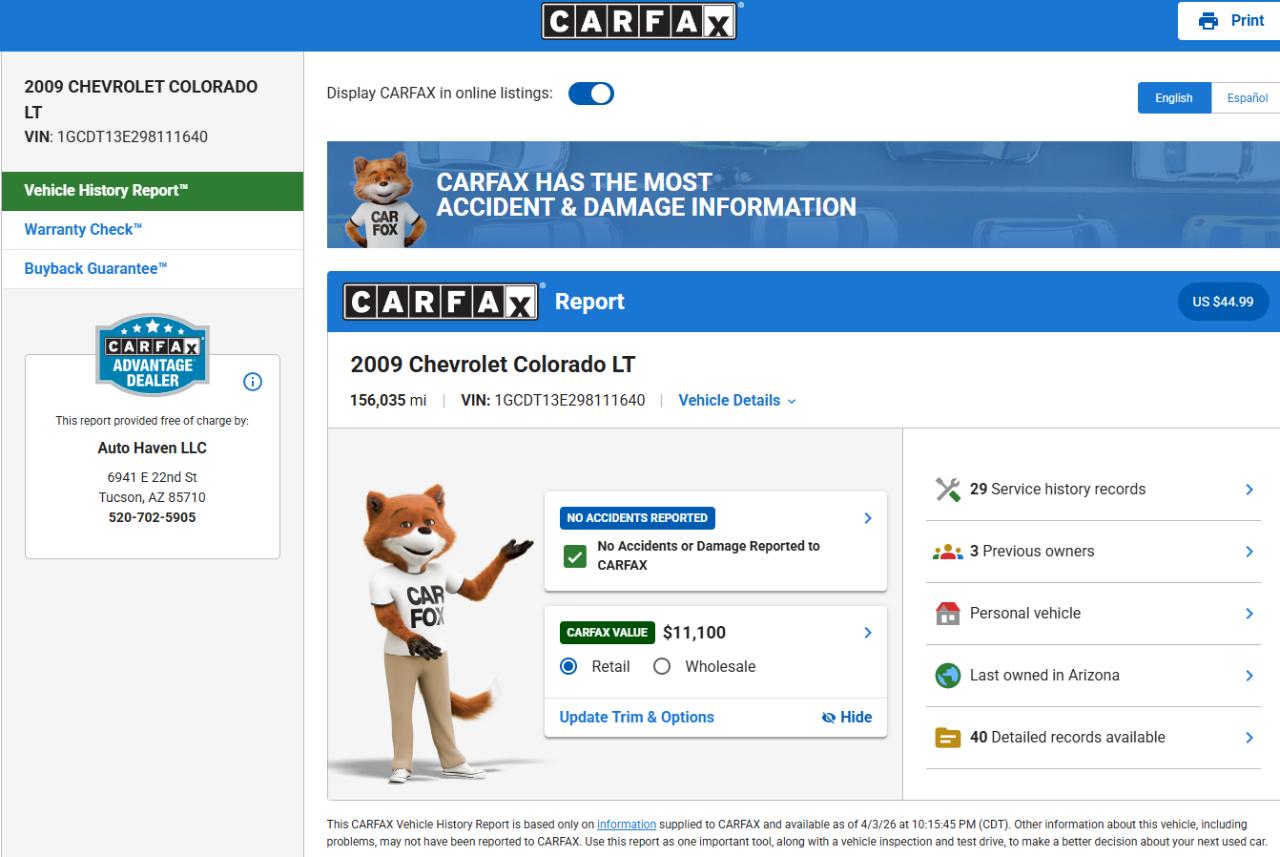Open the Update Trim & Options link
This screenshot has height=857, width=1280.
pos(637,717)
